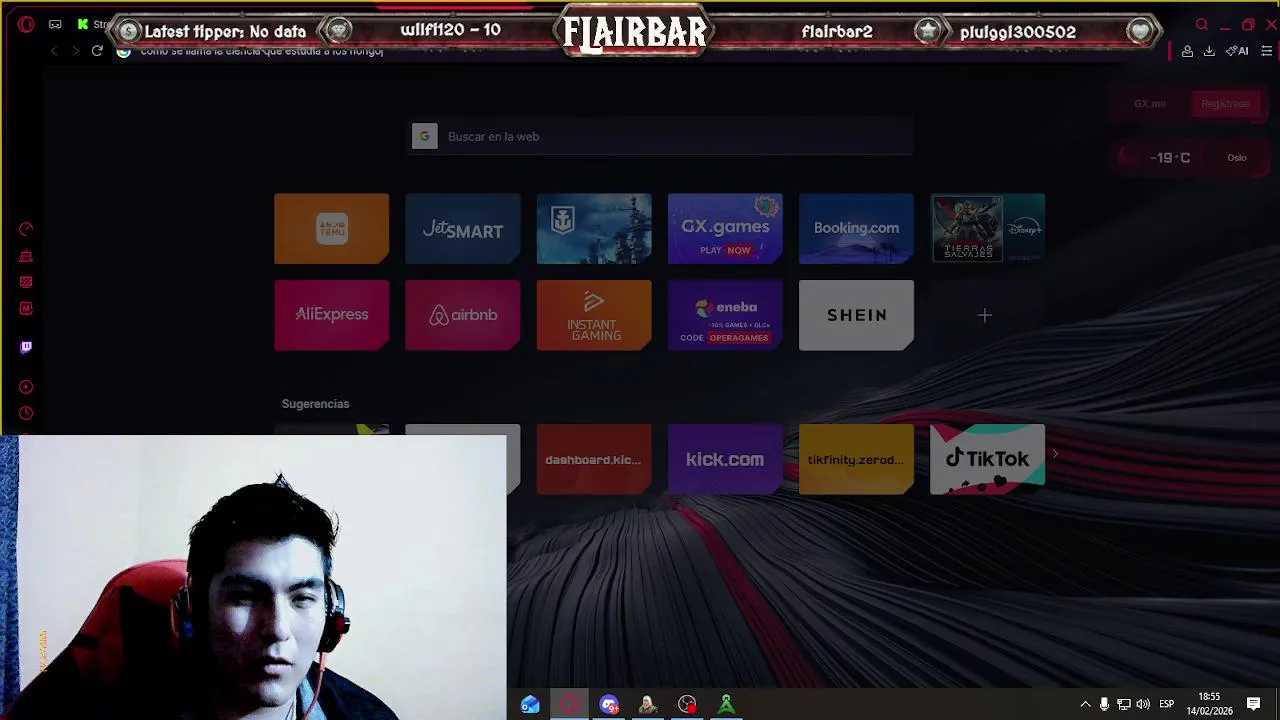The width and height of the screenshot is (1280, 720).
Task: Add a new speed dial site
Action: pyautogui.click(x=985, y=315)
